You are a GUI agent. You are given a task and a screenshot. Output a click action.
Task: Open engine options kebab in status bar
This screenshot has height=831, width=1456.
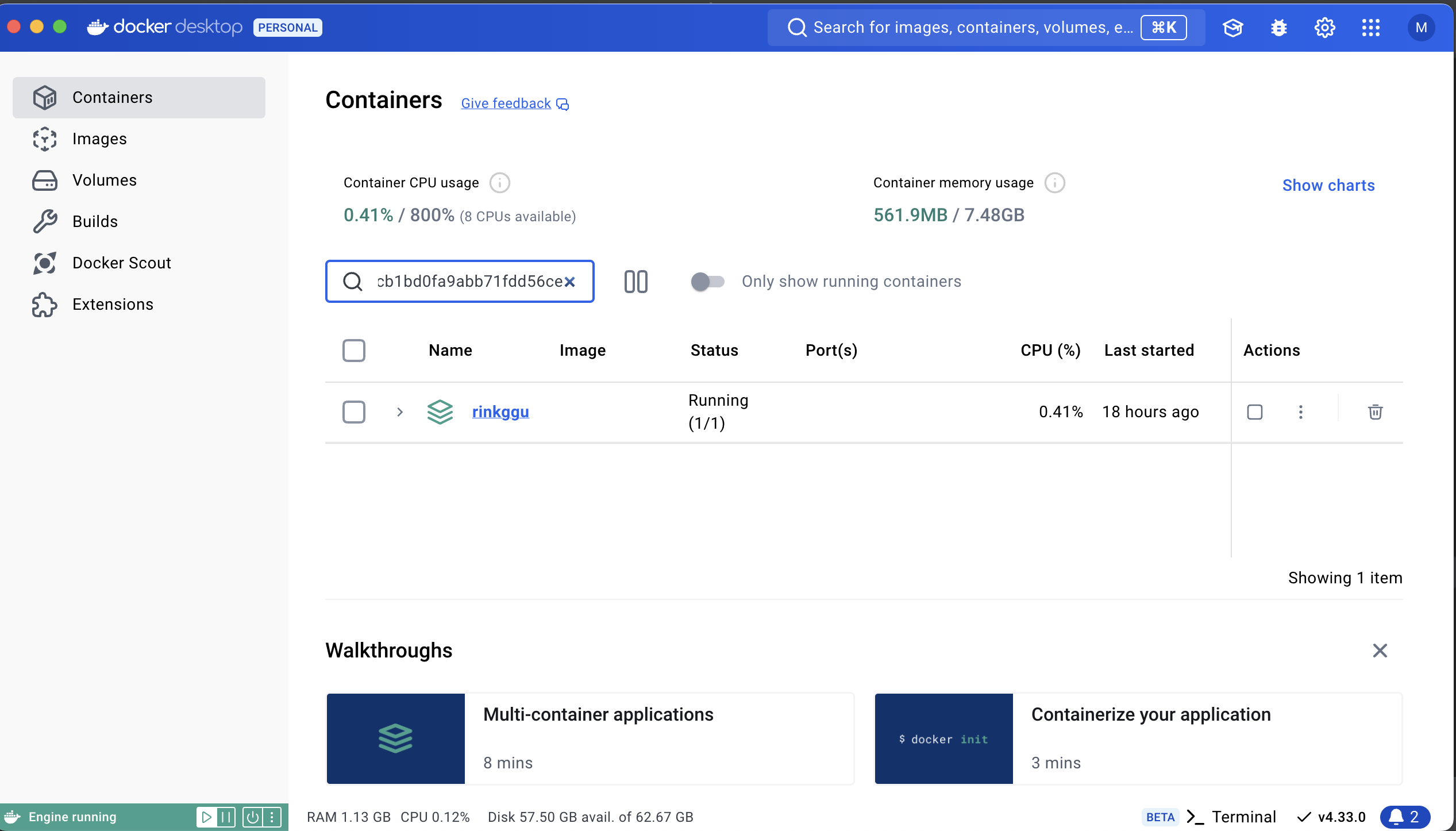272,817
